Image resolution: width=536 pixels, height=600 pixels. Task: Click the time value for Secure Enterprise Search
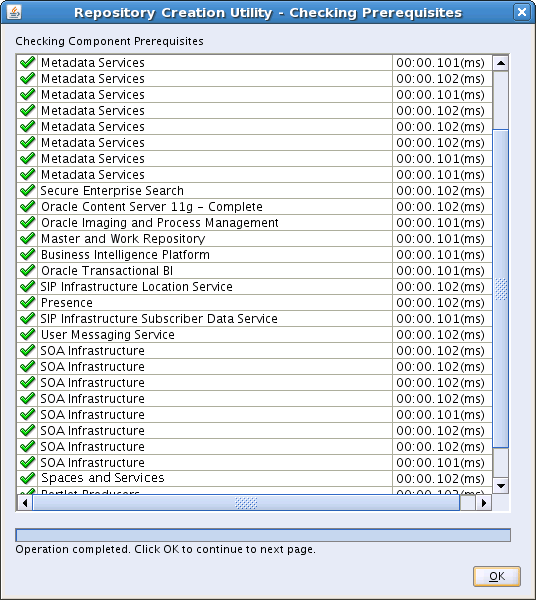(442, 191)
